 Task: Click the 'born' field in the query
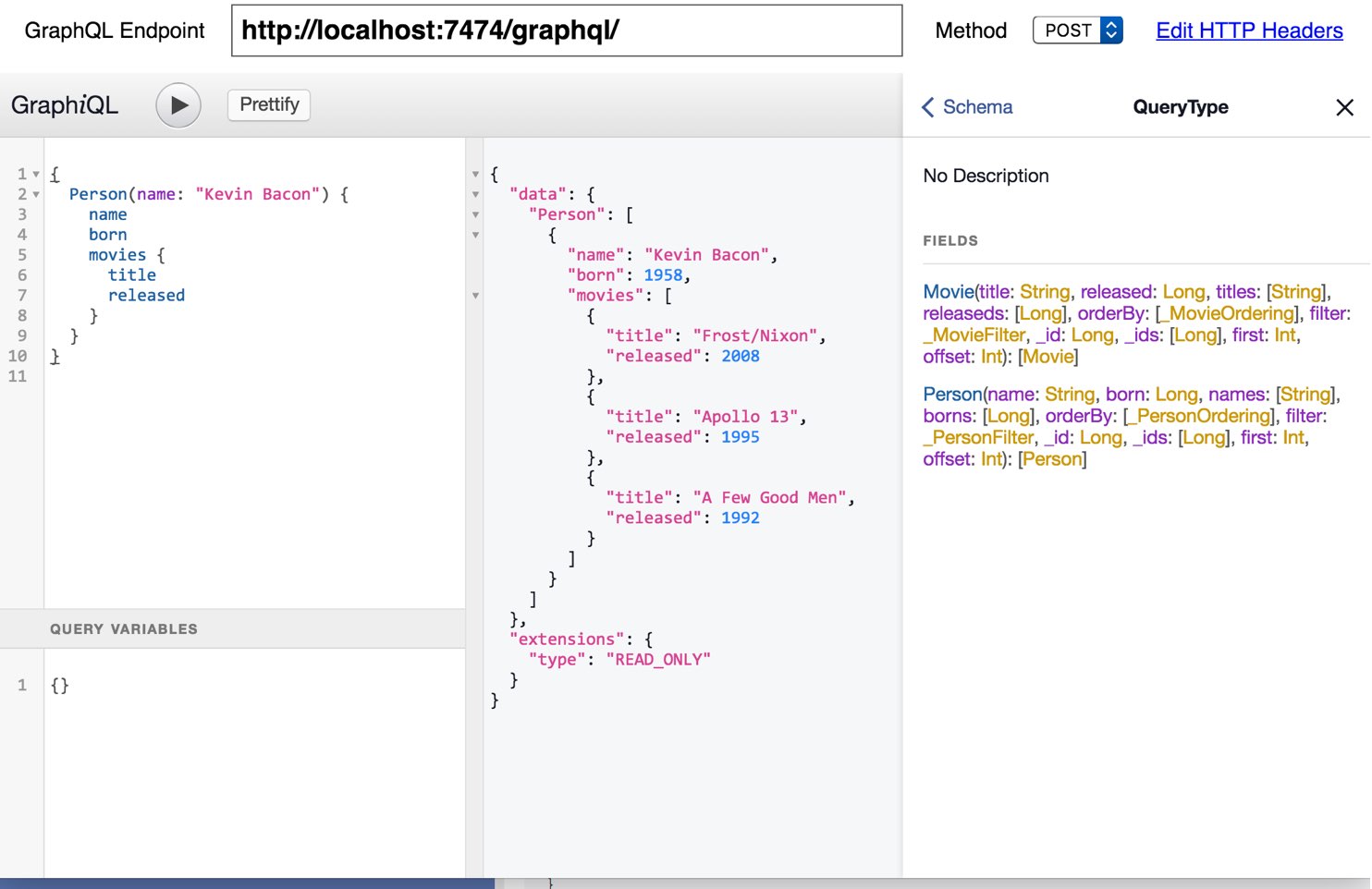(108, 235)
